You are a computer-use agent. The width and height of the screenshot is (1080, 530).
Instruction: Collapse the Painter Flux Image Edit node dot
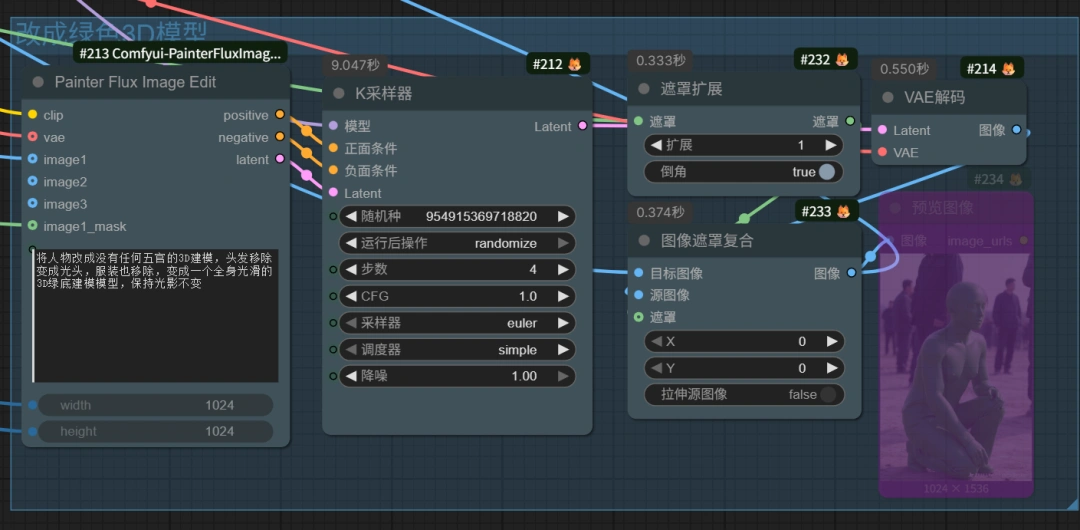(37, 82)
